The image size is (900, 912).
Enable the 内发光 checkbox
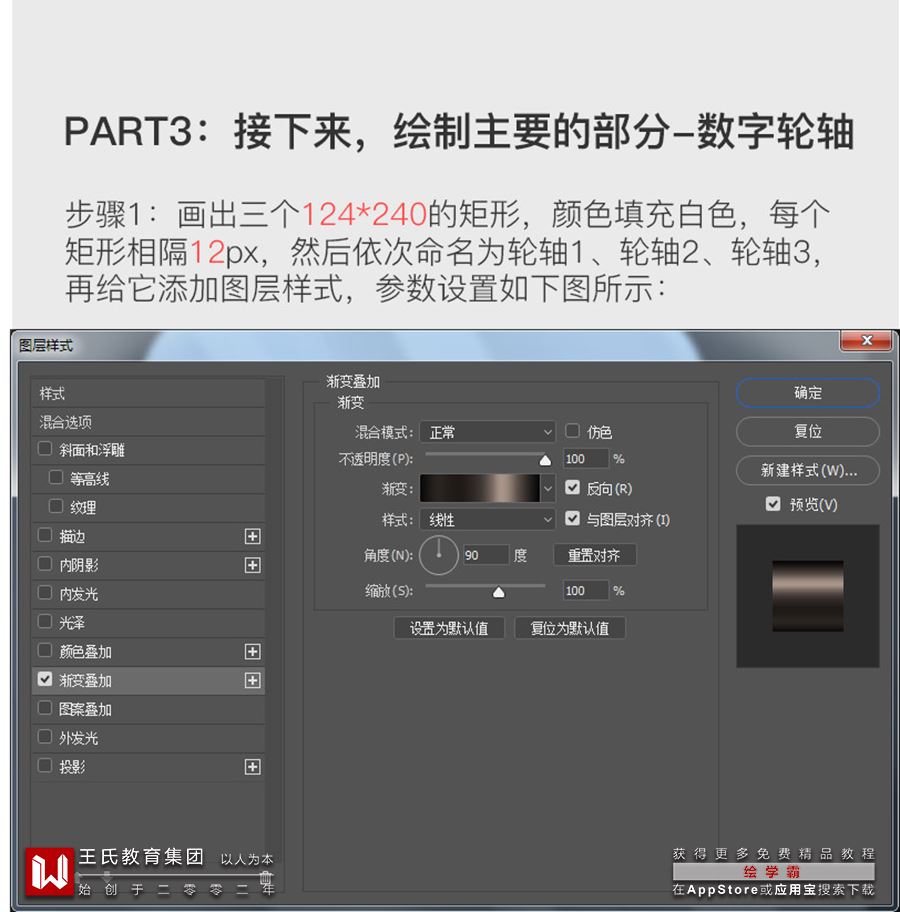tap(45, 592)
